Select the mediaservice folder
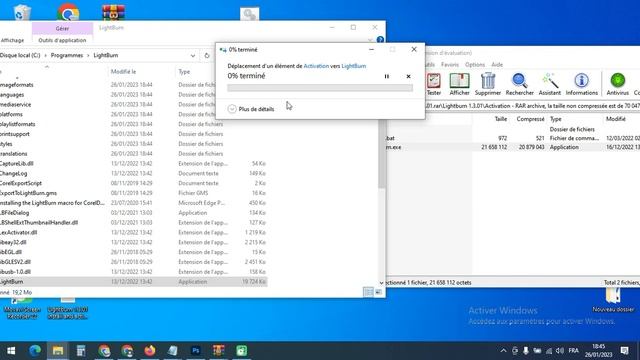640x360 pixels. [133, 104]
